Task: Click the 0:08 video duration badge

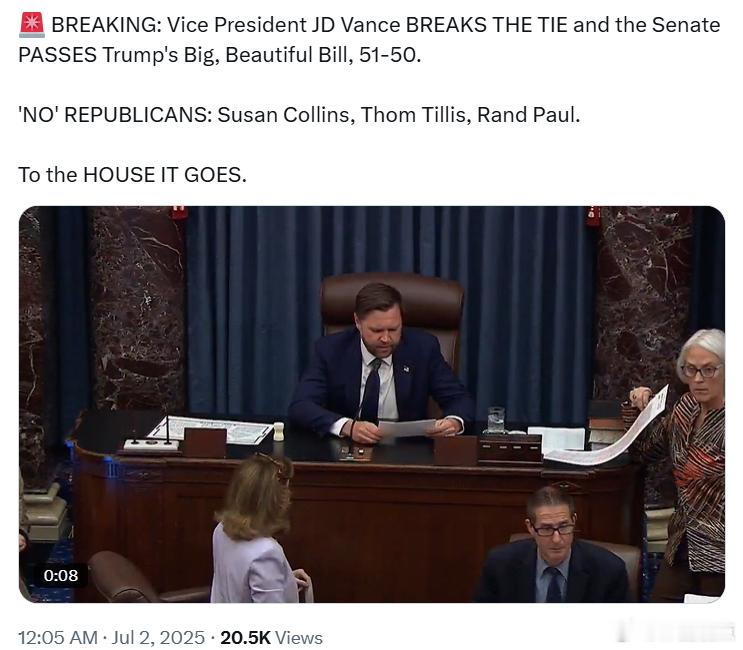Action: point(61,575)
